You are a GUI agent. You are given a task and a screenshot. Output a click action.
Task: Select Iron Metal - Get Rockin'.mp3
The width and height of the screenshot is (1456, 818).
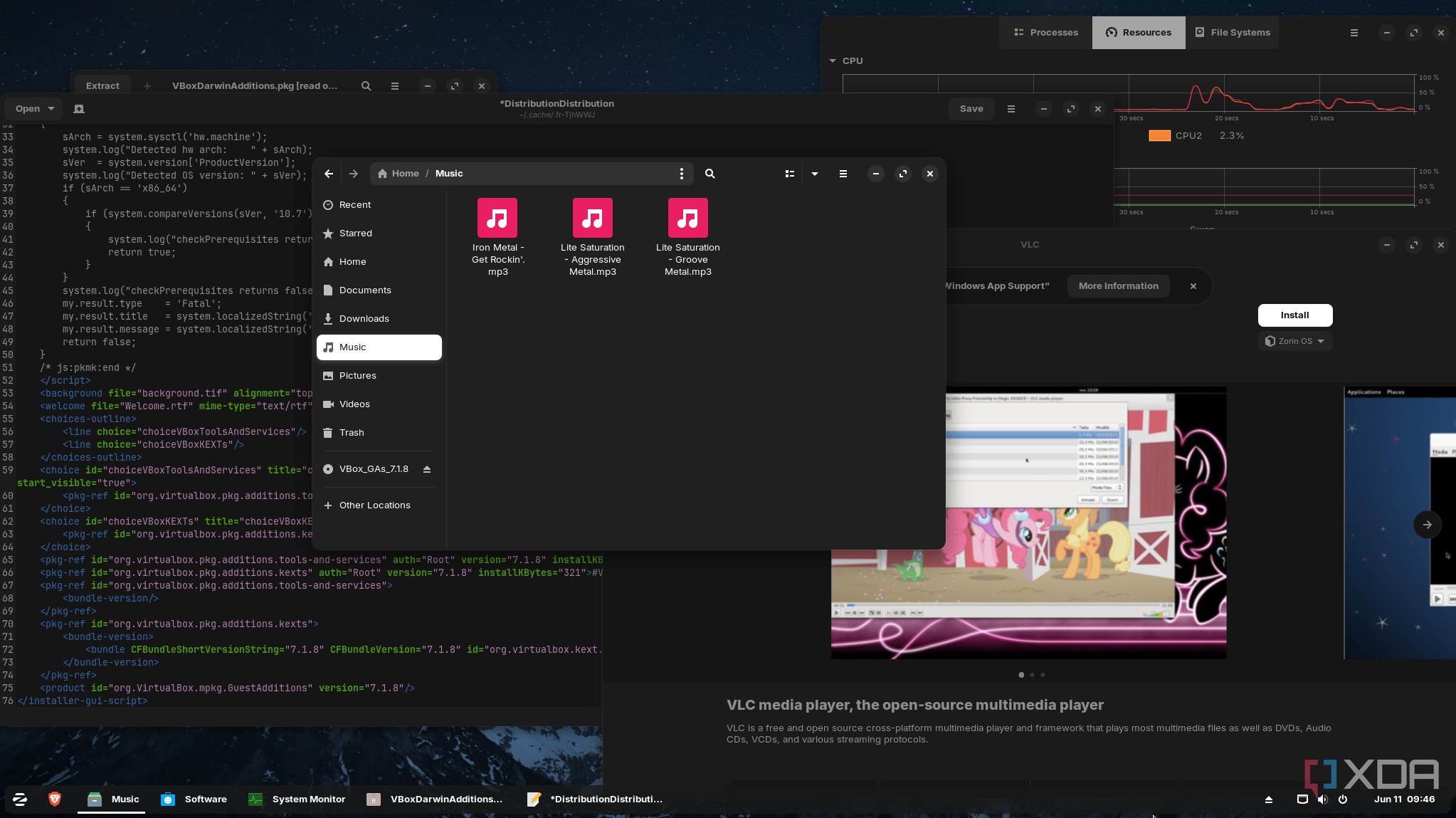497,238
